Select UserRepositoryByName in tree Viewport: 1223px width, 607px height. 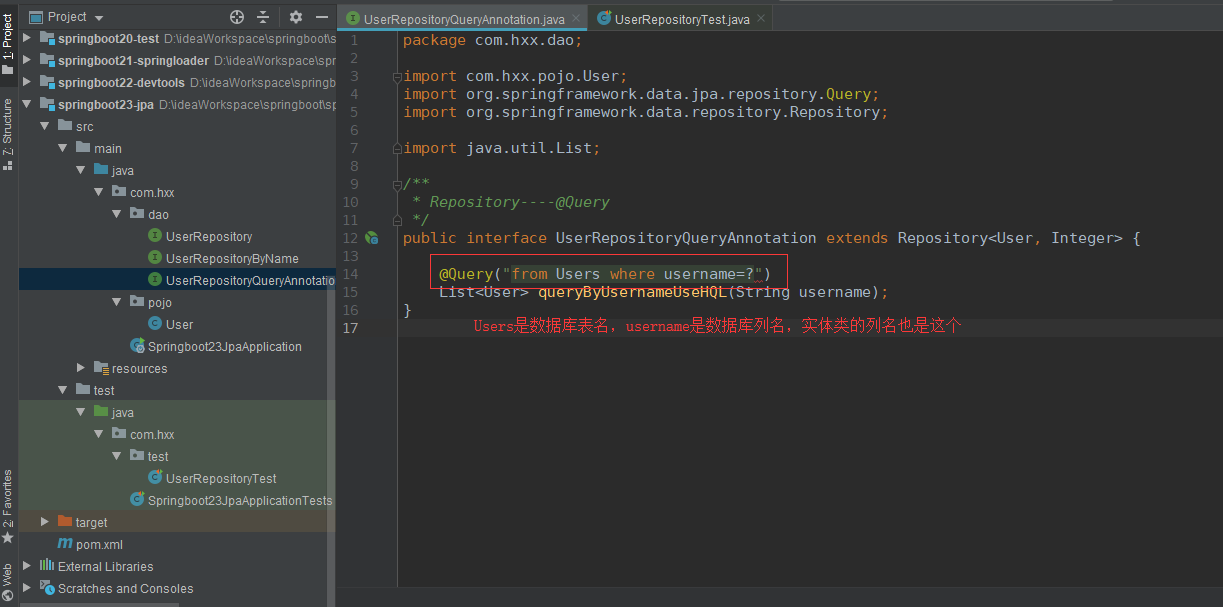pos(232,258)
